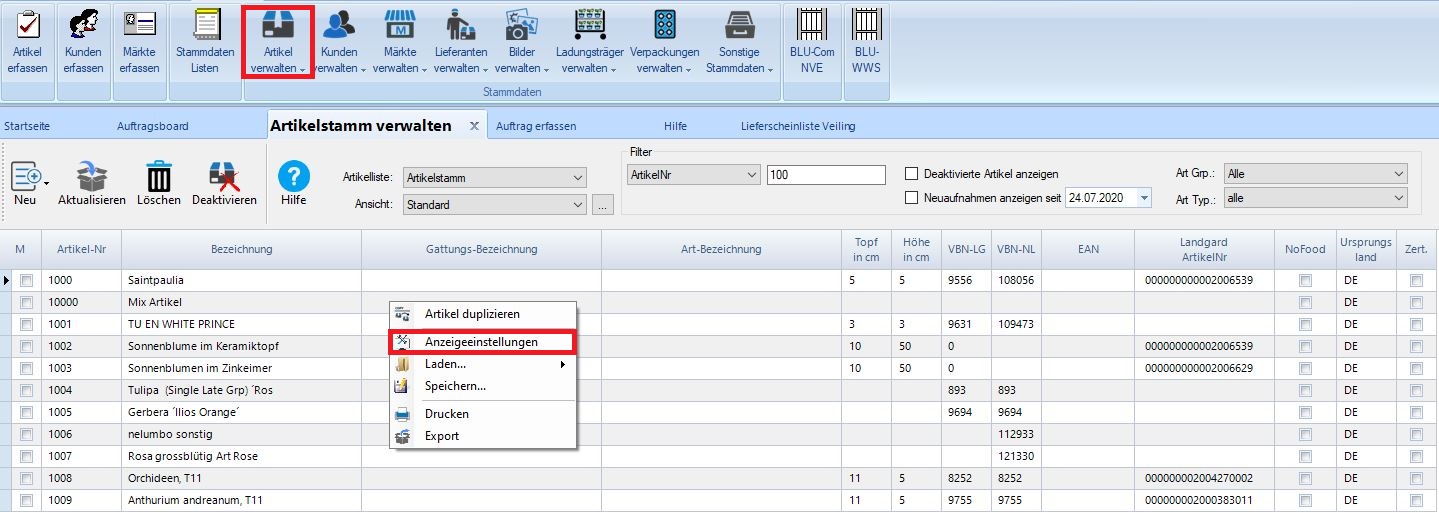Click the filter text field containing 100
1439x519 pixels.
(825, 175)
